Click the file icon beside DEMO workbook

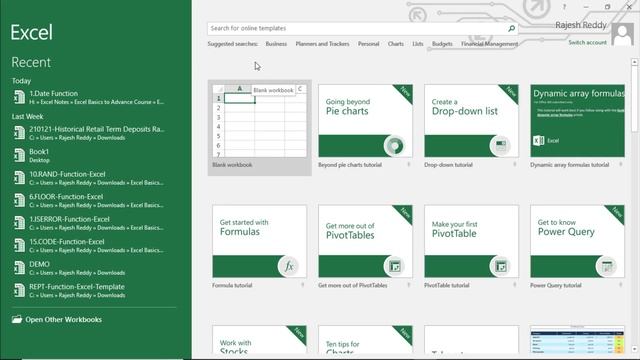(x=19, y=268)
